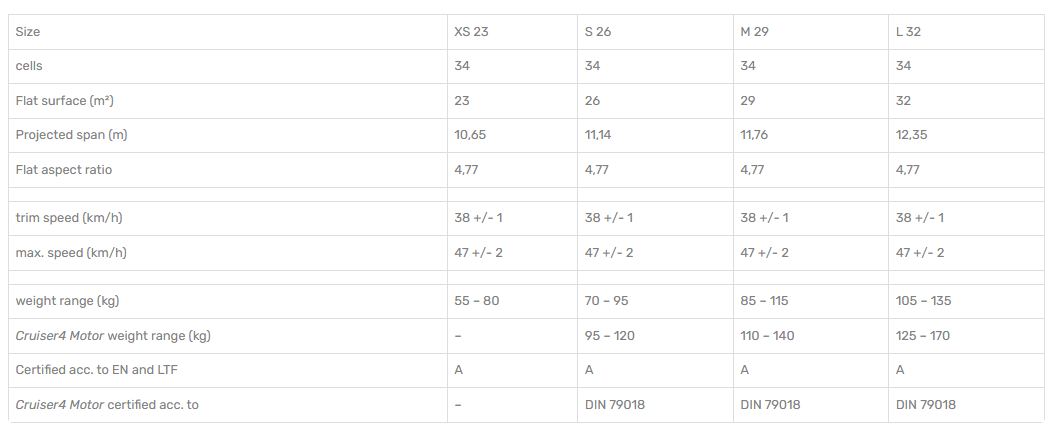Image resolution: width=1049 pixels, height=429 pixels.
Task: Click the Cruiser4 Motor weight range label
Action: (113, 336)
